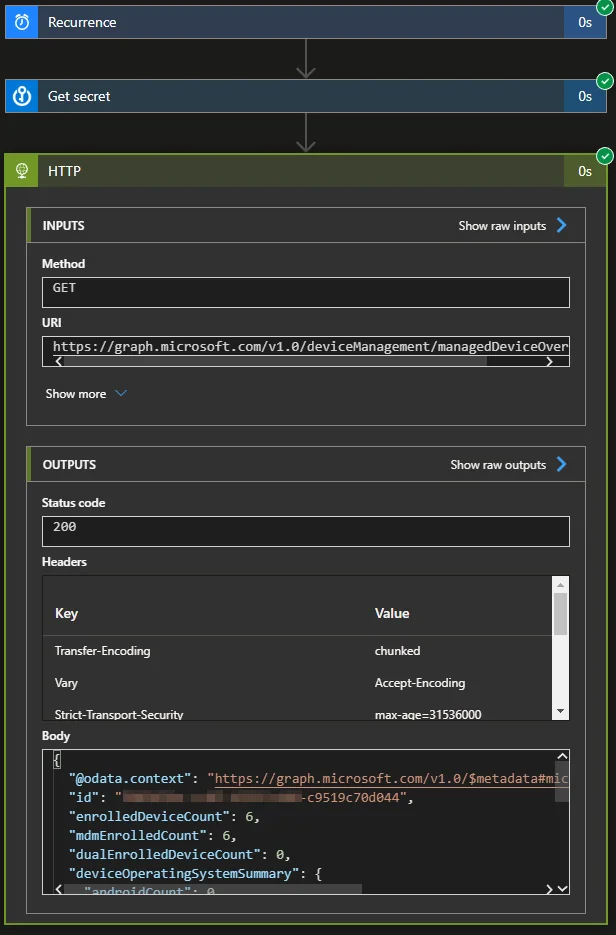Select the Accept-Encoding value cell
The image size is (616, 935).
[x=420, y=683]
